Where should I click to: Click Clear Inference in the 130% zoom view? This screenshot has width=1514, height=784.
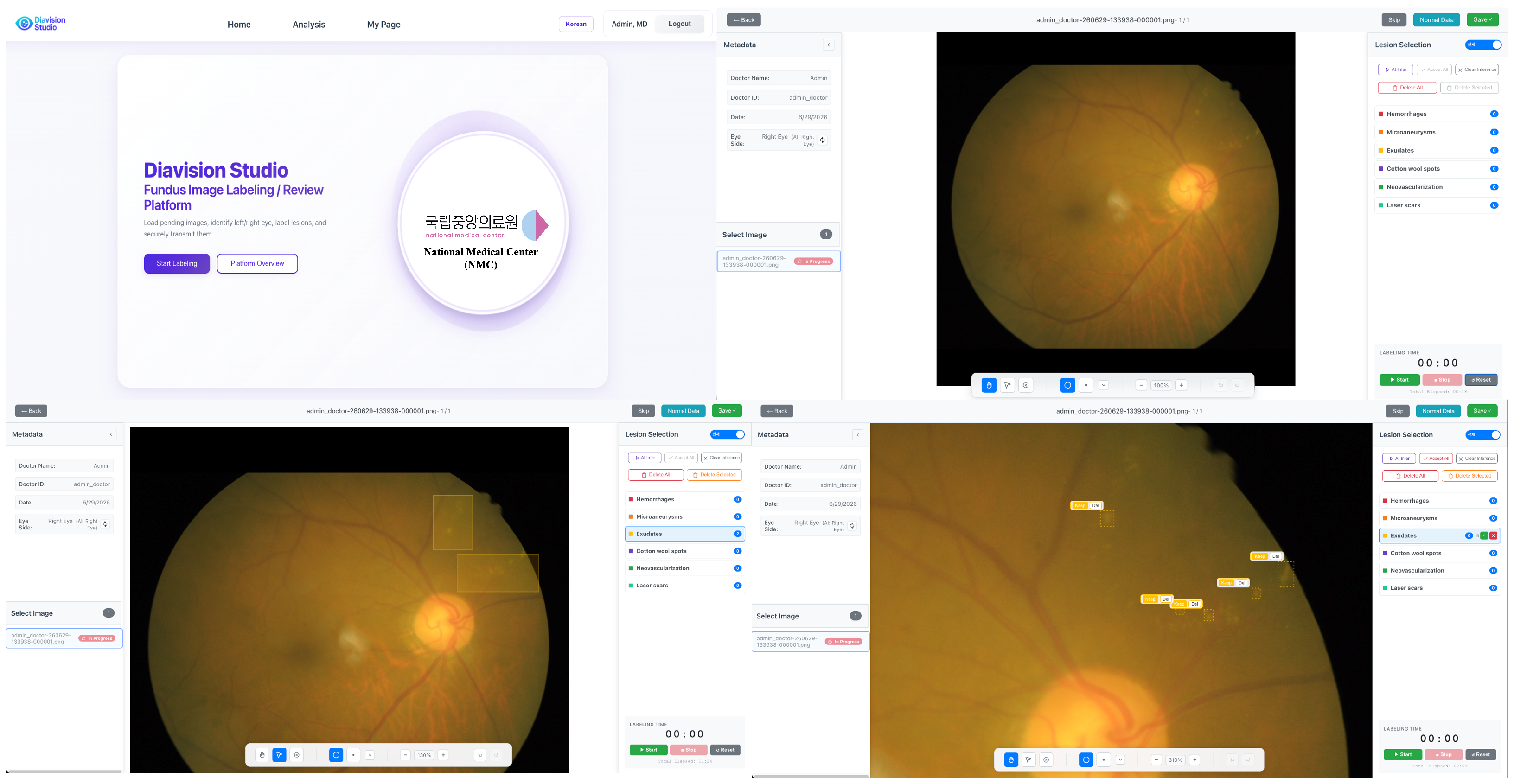click(721, 458)
